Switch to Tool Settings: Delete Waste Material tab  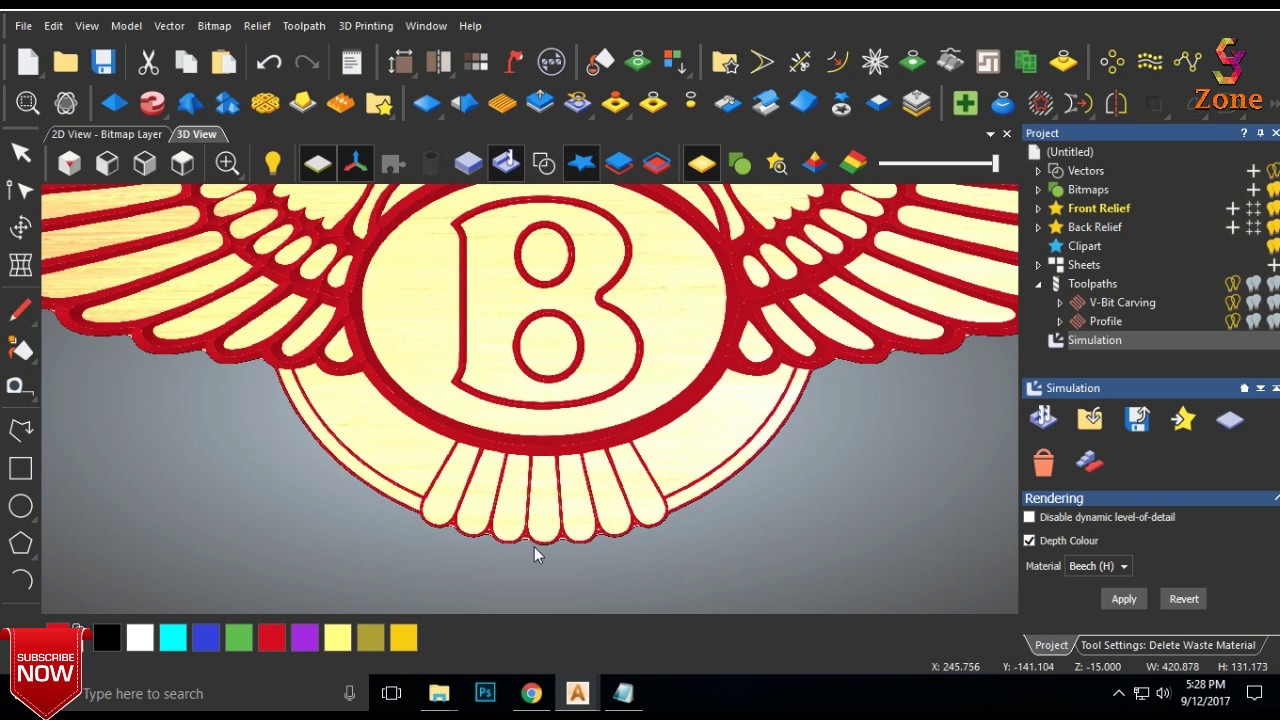[x=1167, y=645]
